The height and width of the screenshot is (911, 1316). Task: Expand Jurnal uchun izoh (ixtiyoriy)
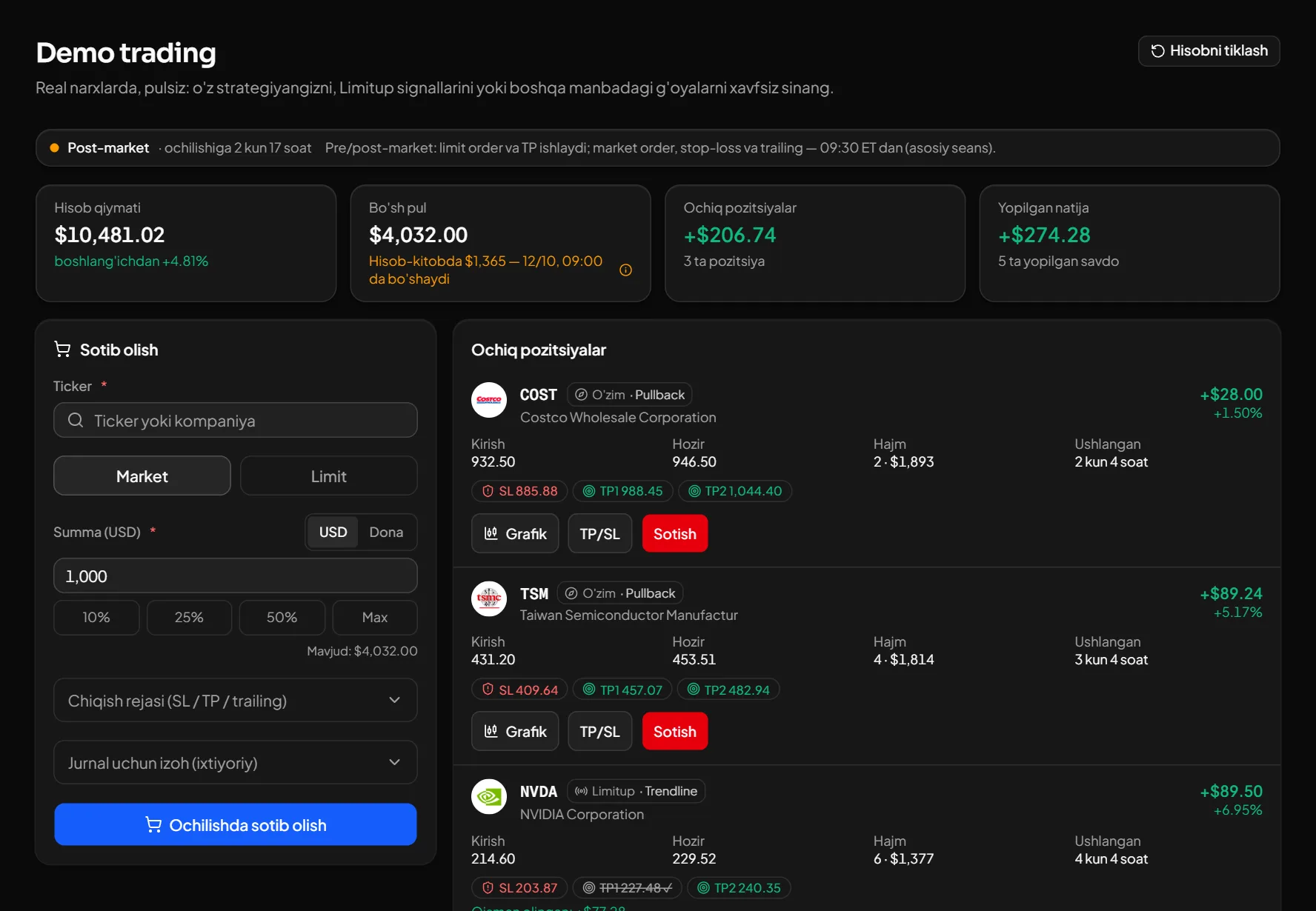tap(236, 763)
